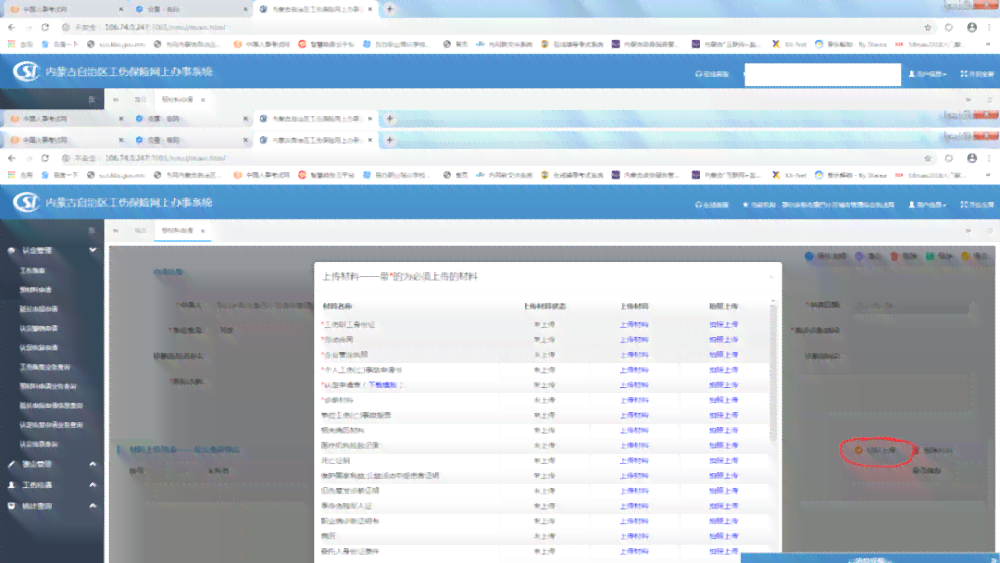This screenshot has height=563, width=1000.
Task: Click the 材料名称 column header
Action: [x=337, y=307]
